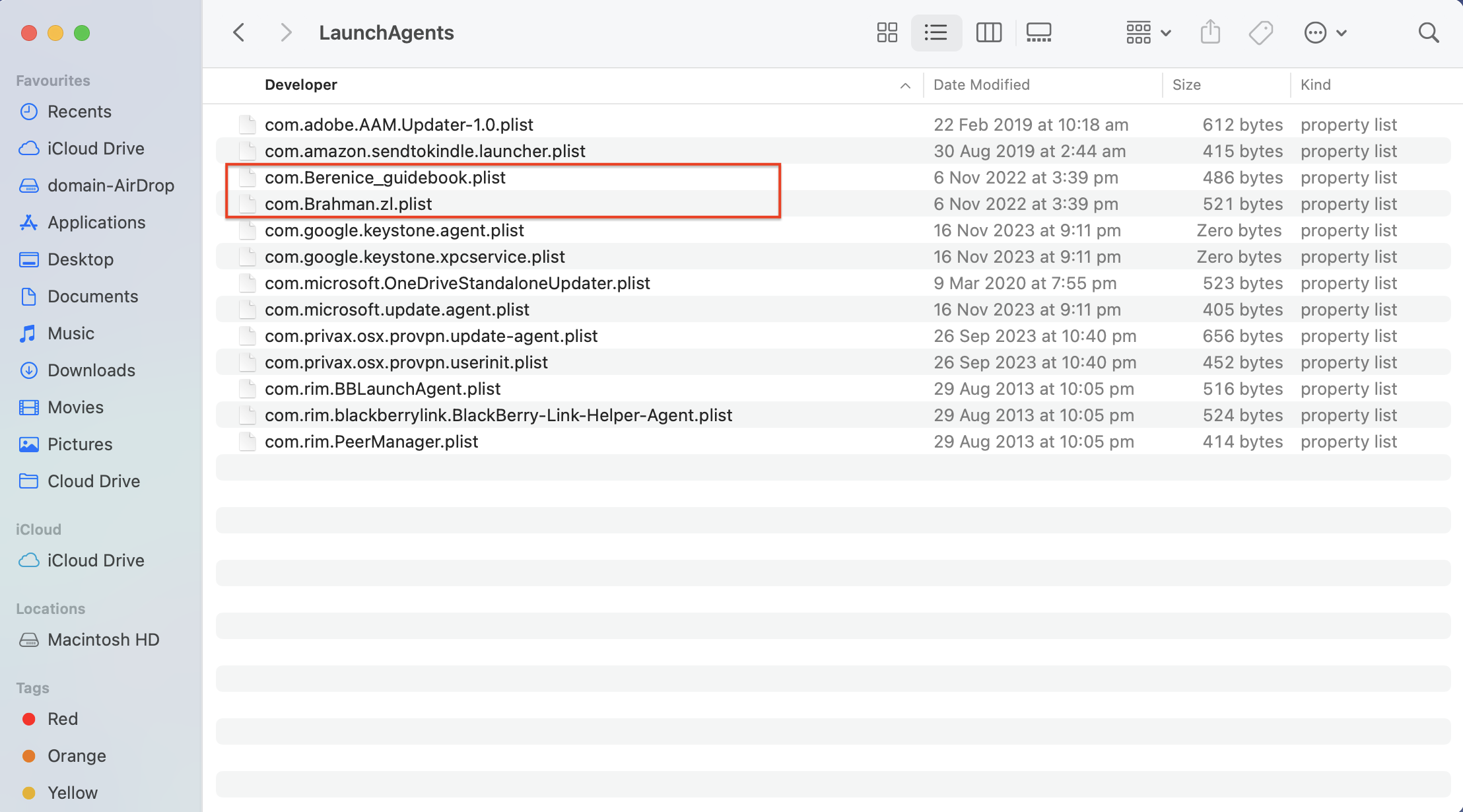The width and height of the screenshot is (1463, 812).
Task: Open Macintosh HD location
Action: 103,640
